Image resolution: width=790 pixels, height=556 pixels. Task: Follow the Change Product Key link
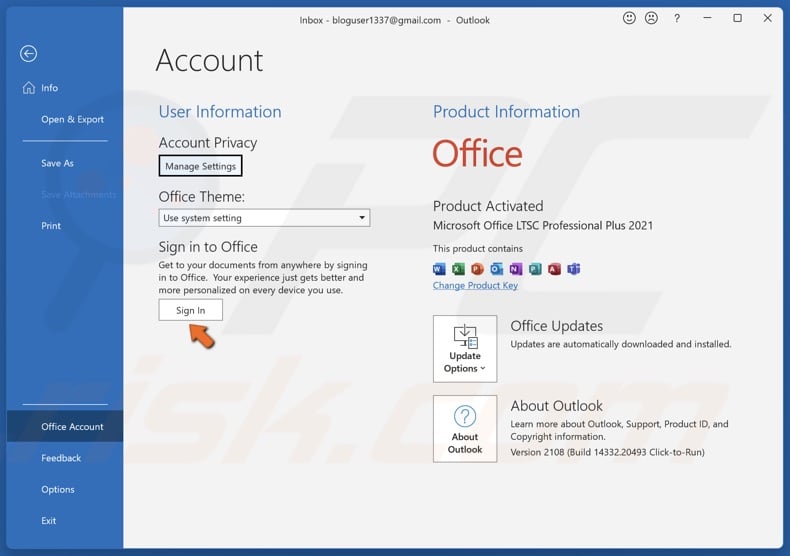coord(475,286)
